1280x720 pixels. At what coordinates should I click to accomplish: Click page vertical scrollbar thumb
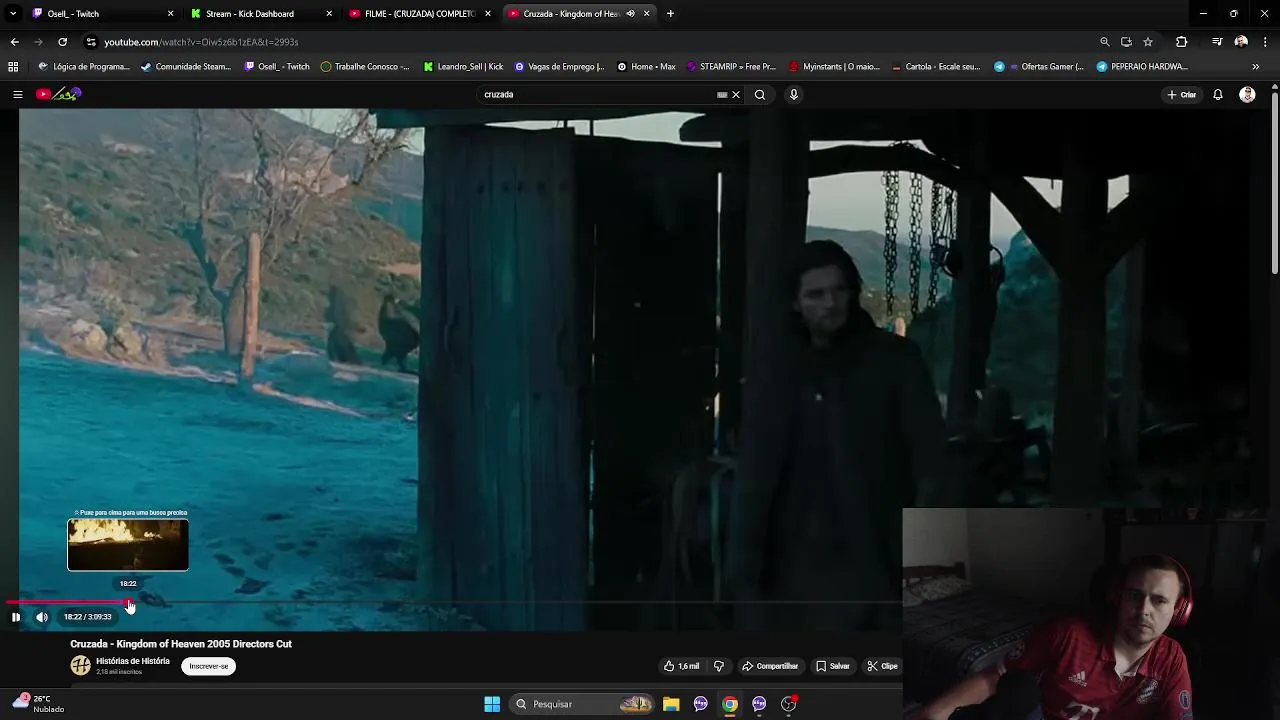coord(1275,182)
